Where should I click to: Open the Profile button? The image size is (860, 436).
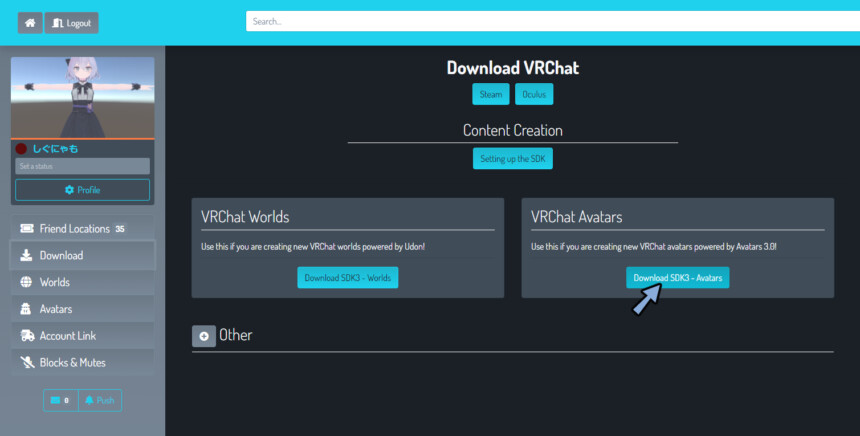[x=82, y=190]
